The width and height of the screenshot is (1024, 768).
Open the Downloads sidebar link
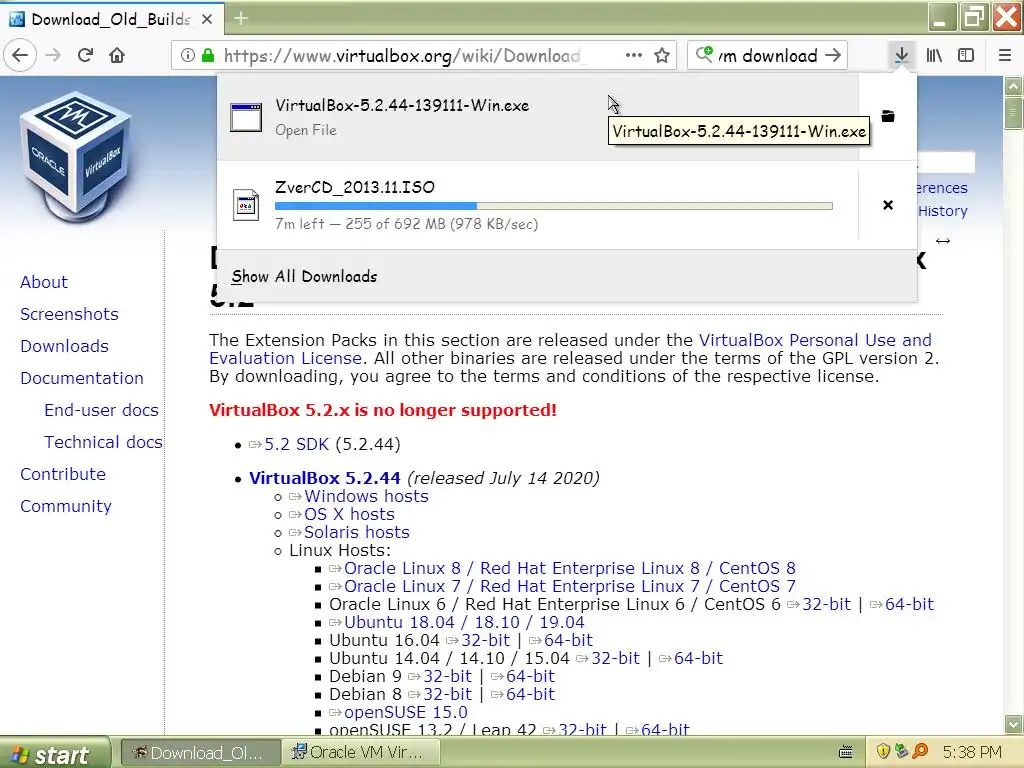[x=64, y=346]
